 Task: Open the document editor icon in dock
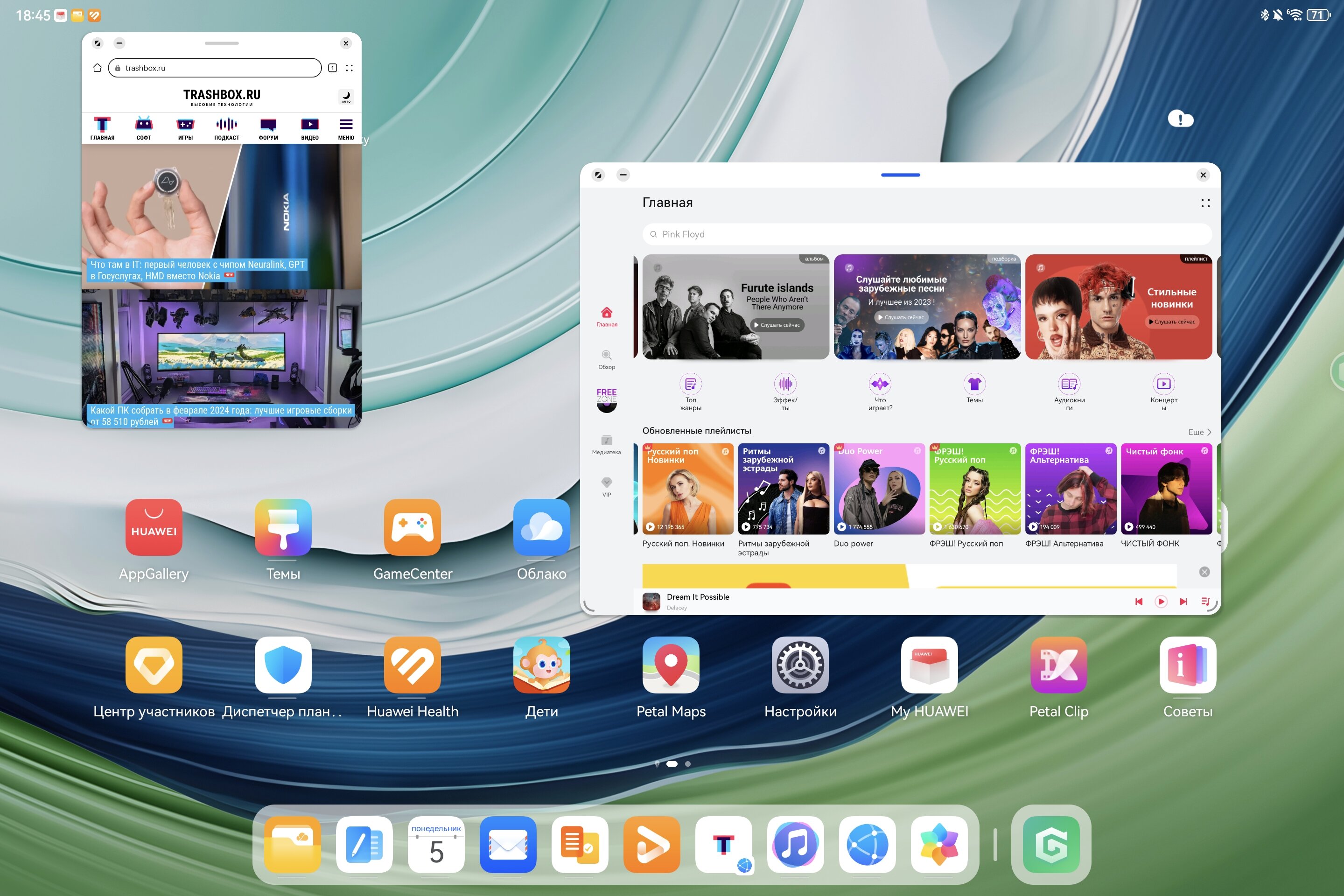(580, 845)
